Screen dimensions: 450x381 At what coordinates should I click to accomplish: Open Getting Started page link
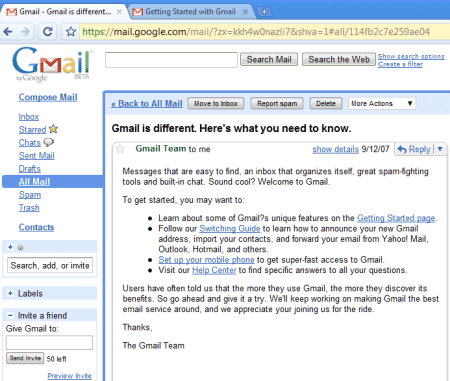[396, 218]
